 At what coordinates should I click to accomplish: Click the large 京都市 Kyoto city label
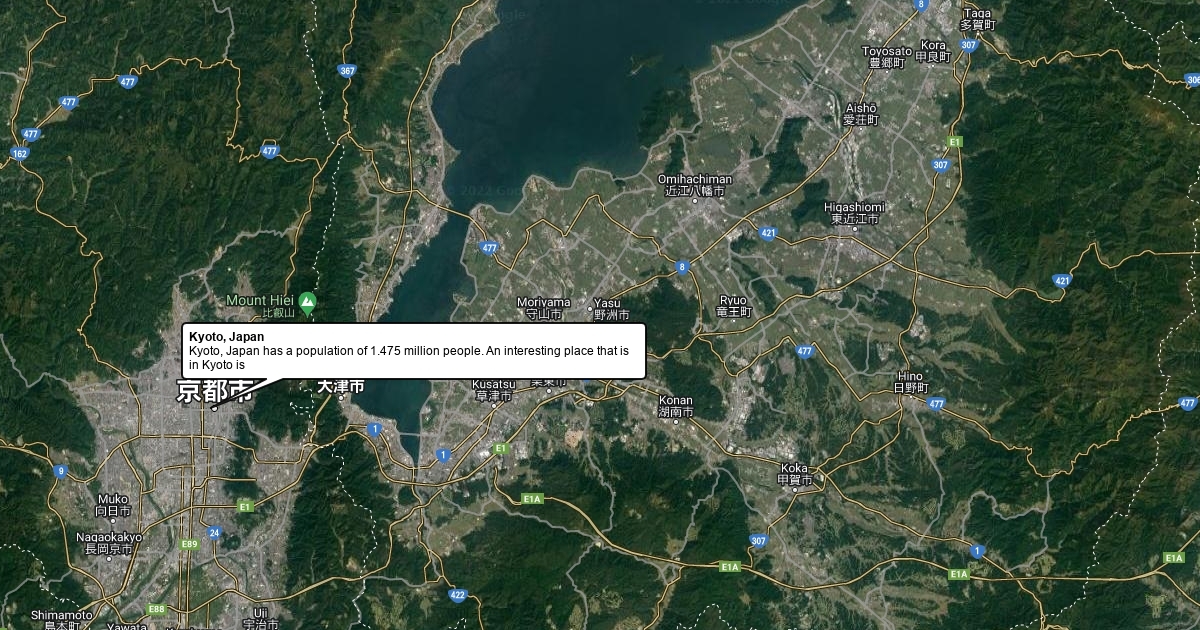point(214,391)
